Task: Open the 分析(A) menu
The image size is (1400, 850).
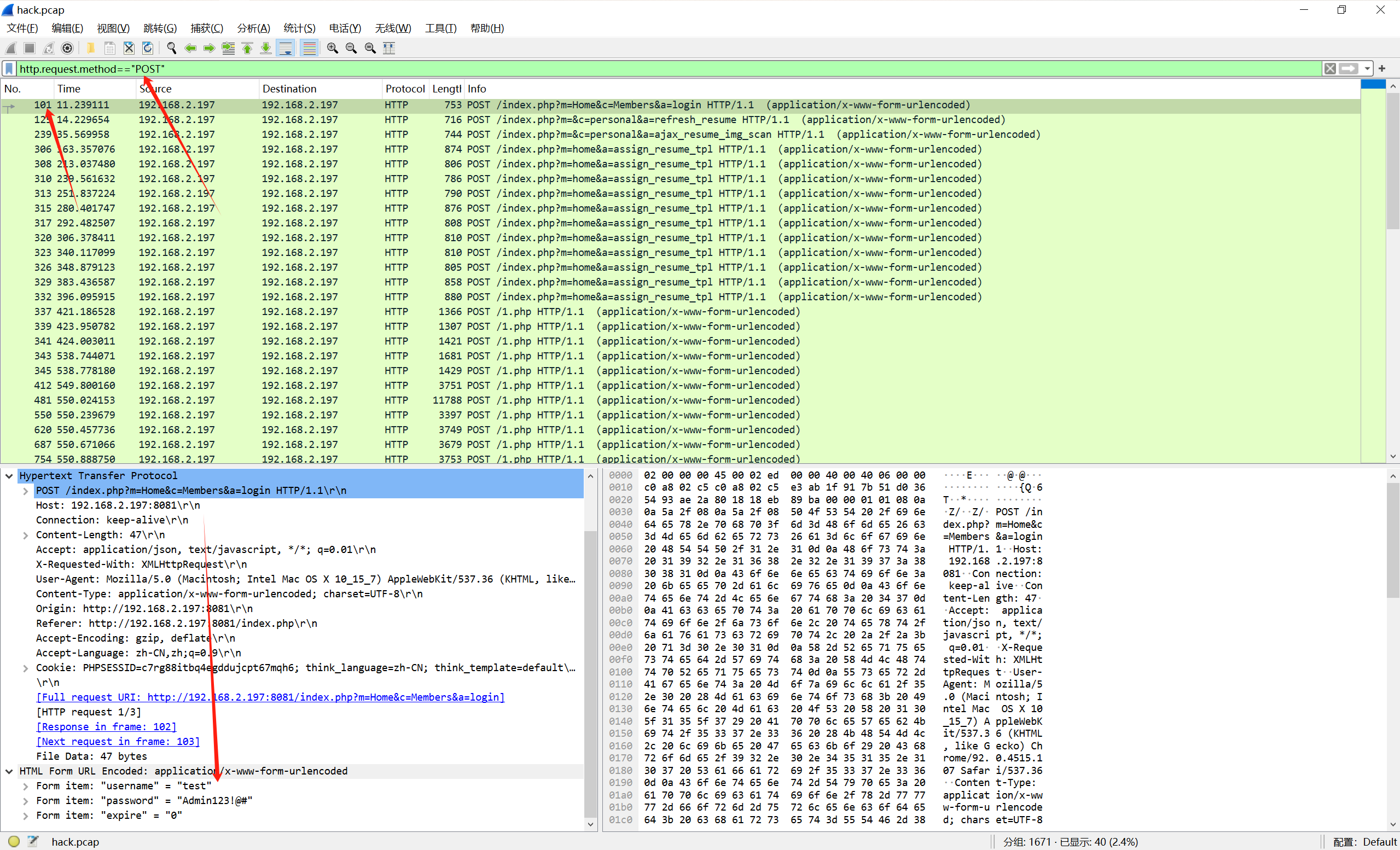Action: point(253,28)
